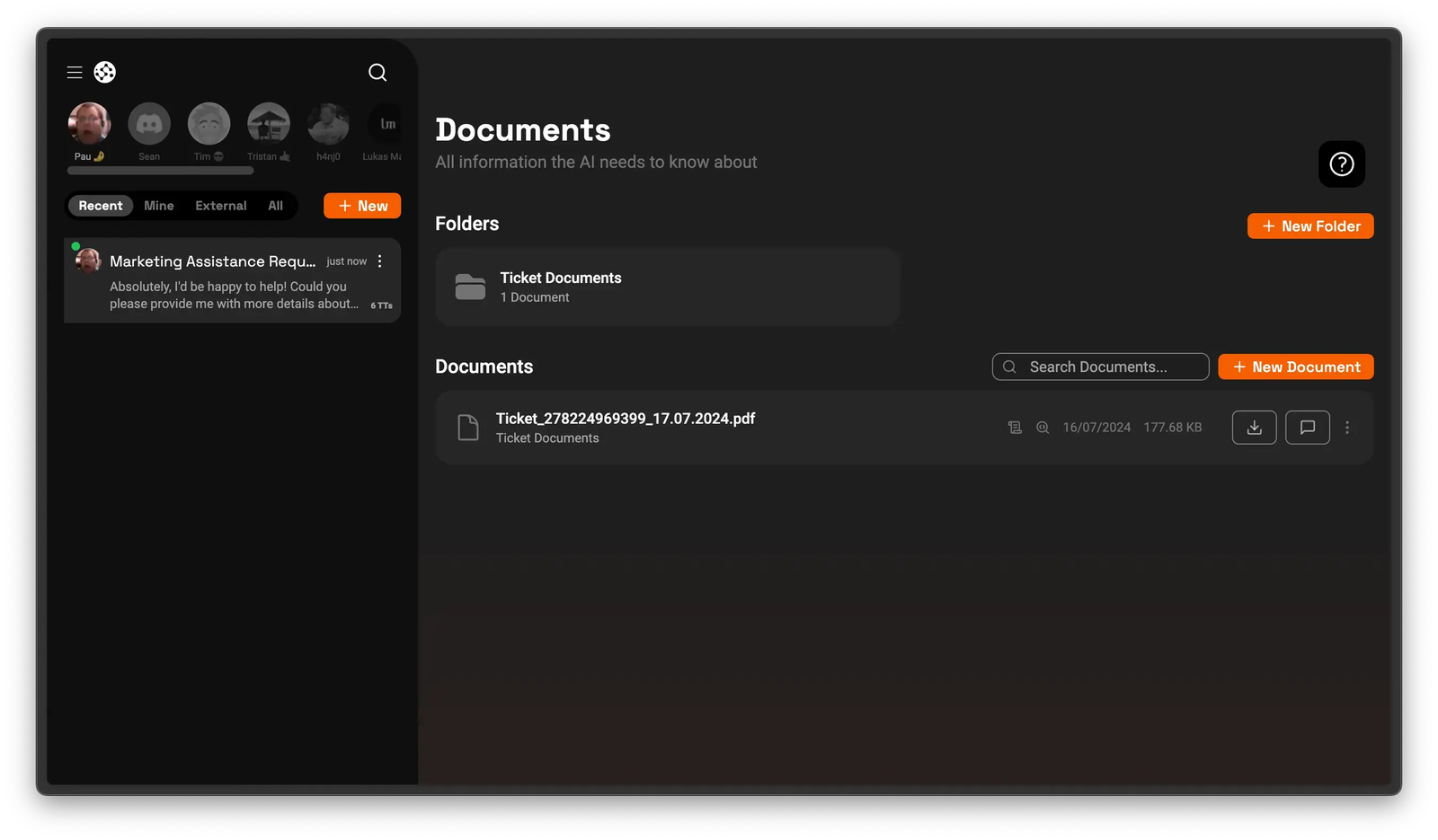Open the Help question mark icon
This screenshot has width=1438, height=840.
[x=1341, y=164]
